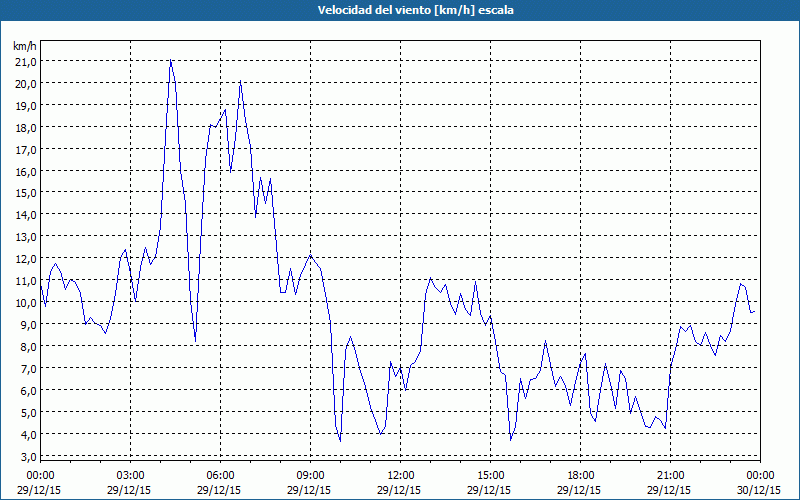Click the 20,0 km/h peak after 06:00
The width and height of the screenshot is (800, 500).
point(240,81)
